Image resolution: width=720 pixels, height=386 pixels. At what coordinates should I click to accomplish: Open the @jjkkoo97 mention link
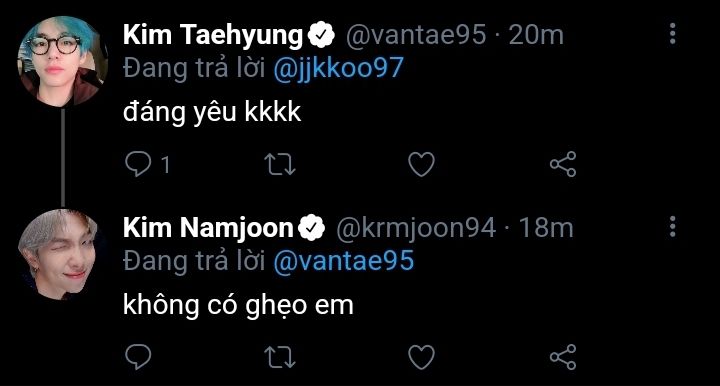[x=338, y=68]
